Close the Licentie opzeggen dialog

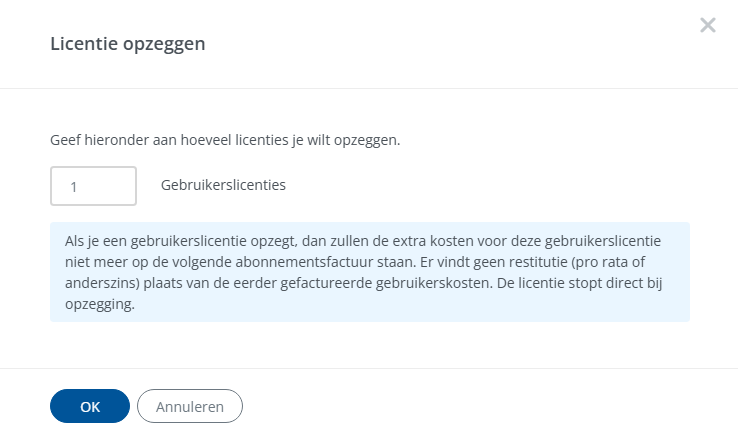708,26
